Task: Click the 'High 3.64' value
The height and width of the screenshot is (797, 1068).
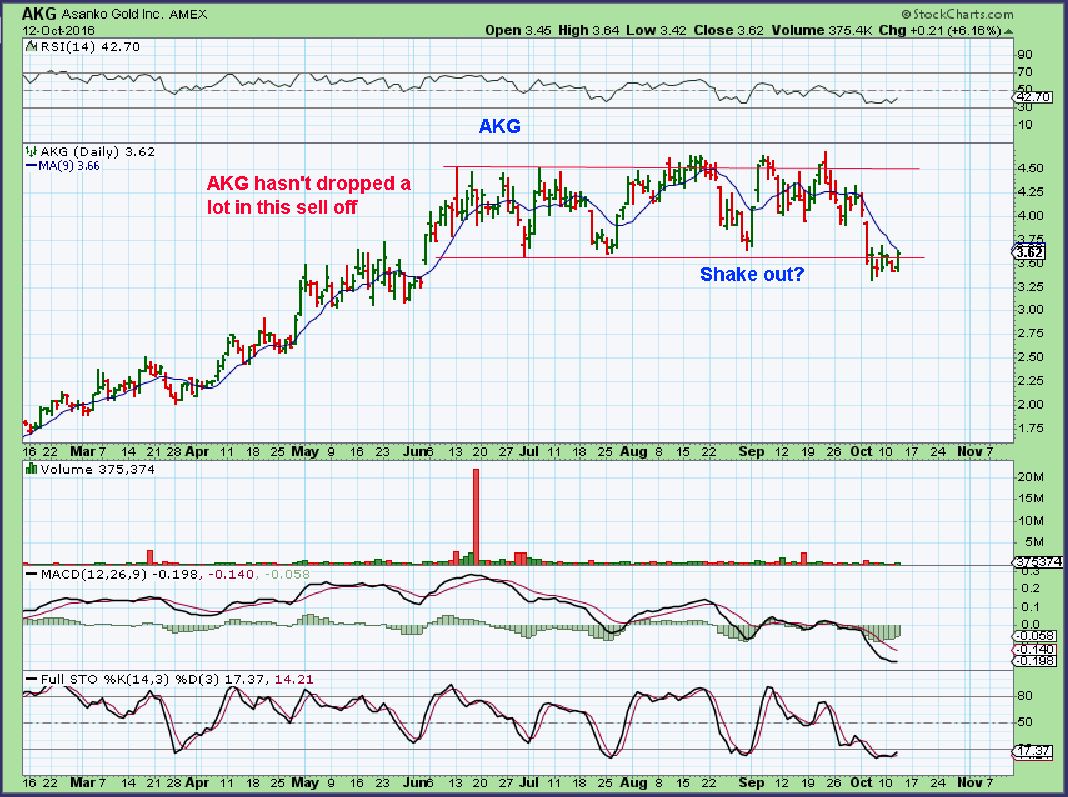Action: pyautogui.click(x=588, y=31)
